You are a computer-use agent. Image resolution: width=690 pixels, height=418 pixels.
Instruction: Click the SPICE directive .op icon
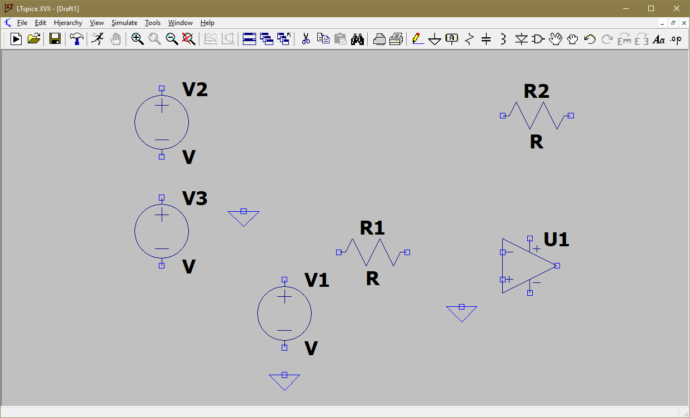(676, 39)
